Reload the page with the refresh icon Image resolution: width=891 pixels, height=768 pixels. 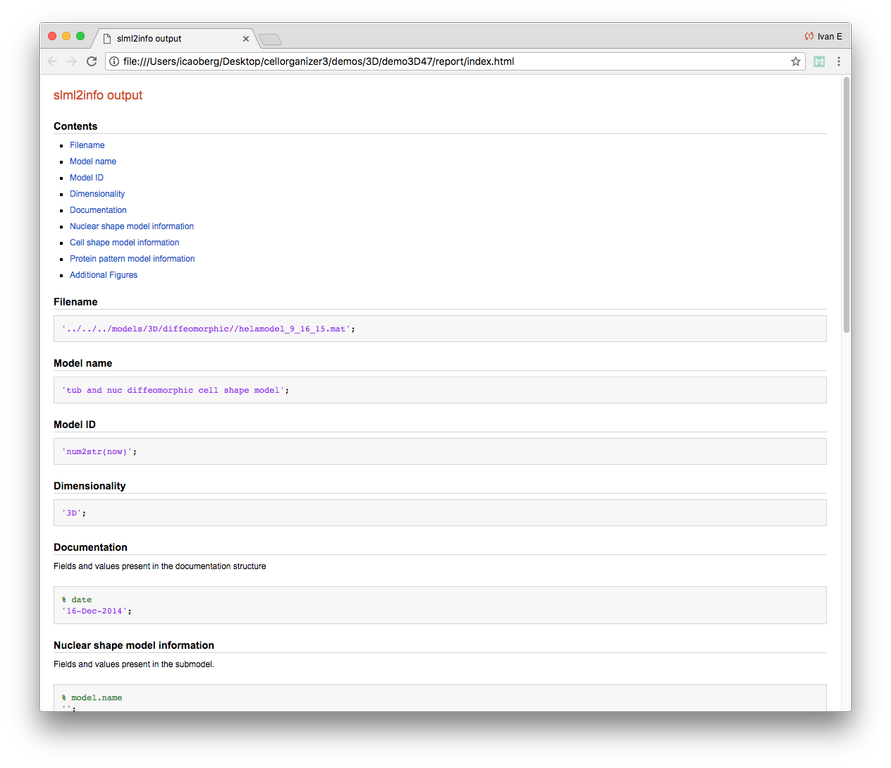coord(91,61)
